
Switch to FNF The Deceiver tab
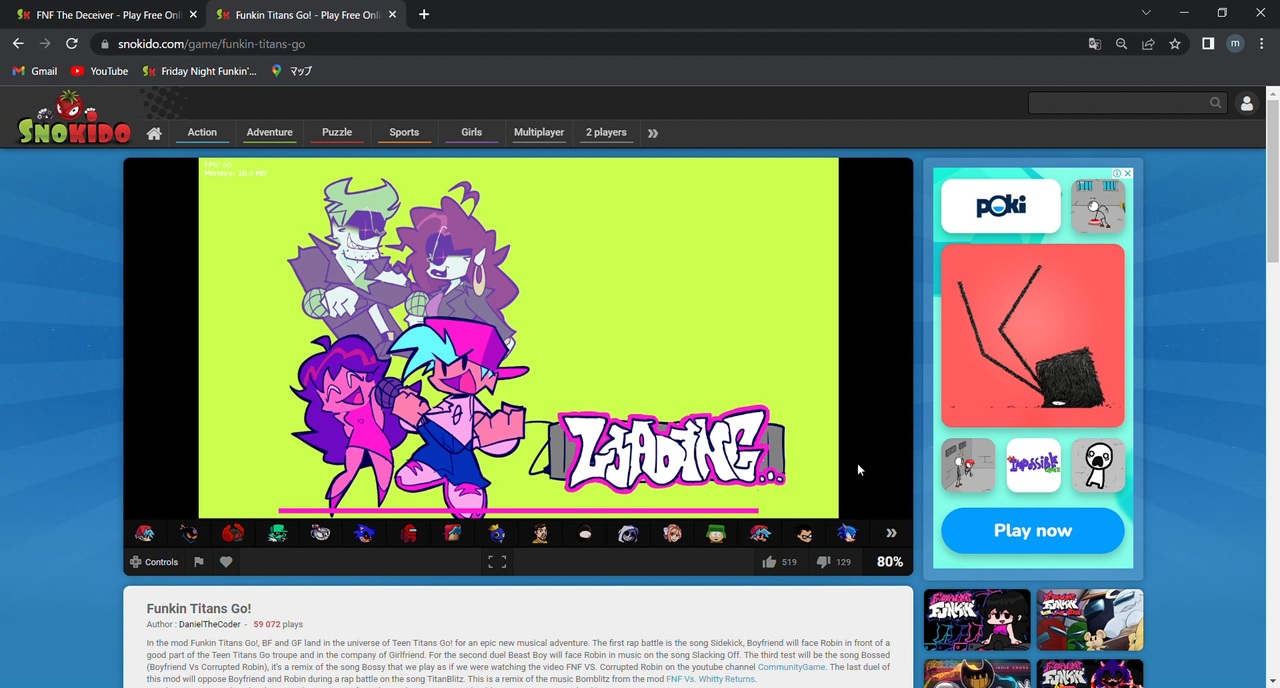(x=100, y=15)
